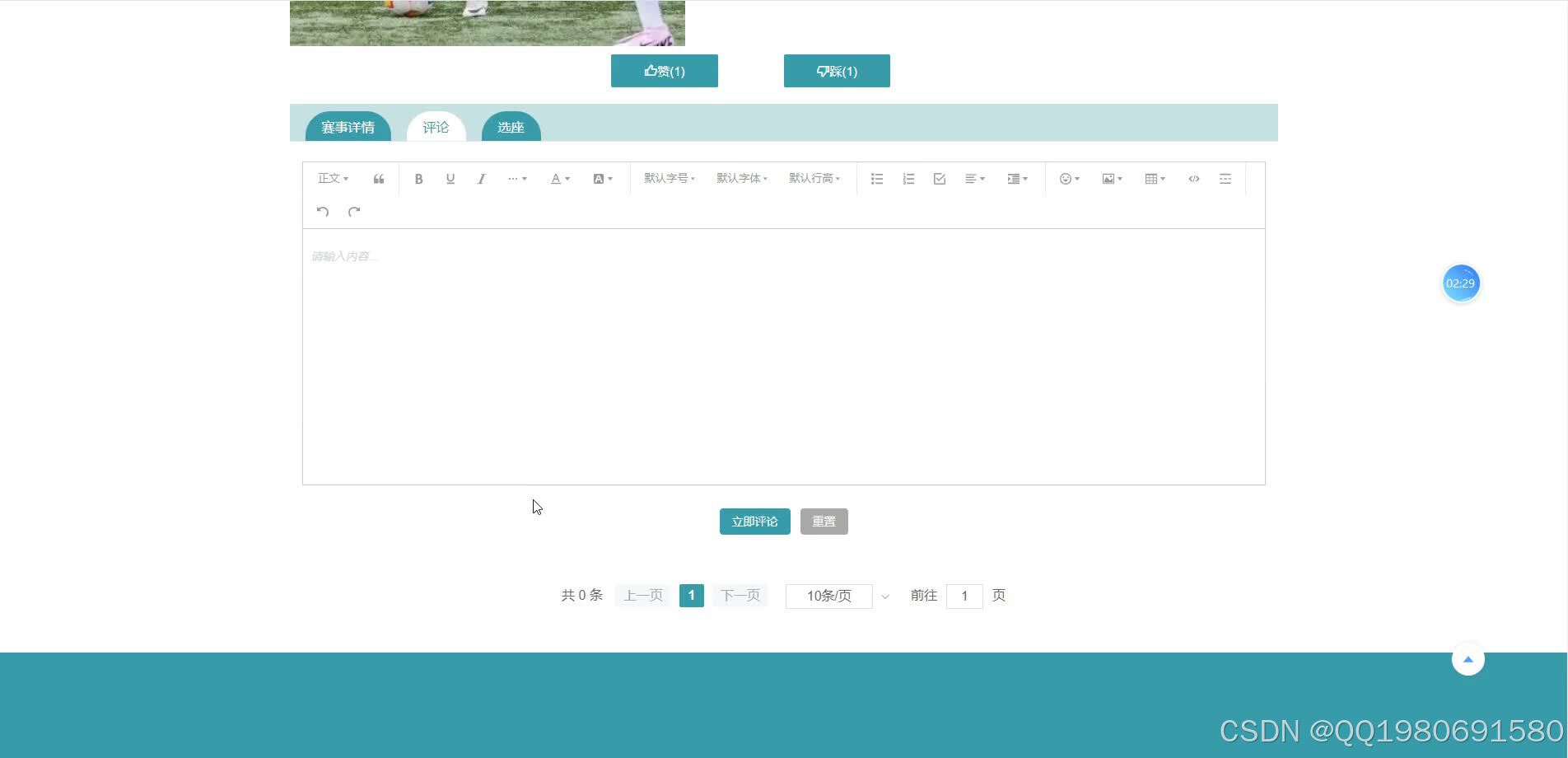Click the blockquote icon in editor toolbar

coord(379,179)
